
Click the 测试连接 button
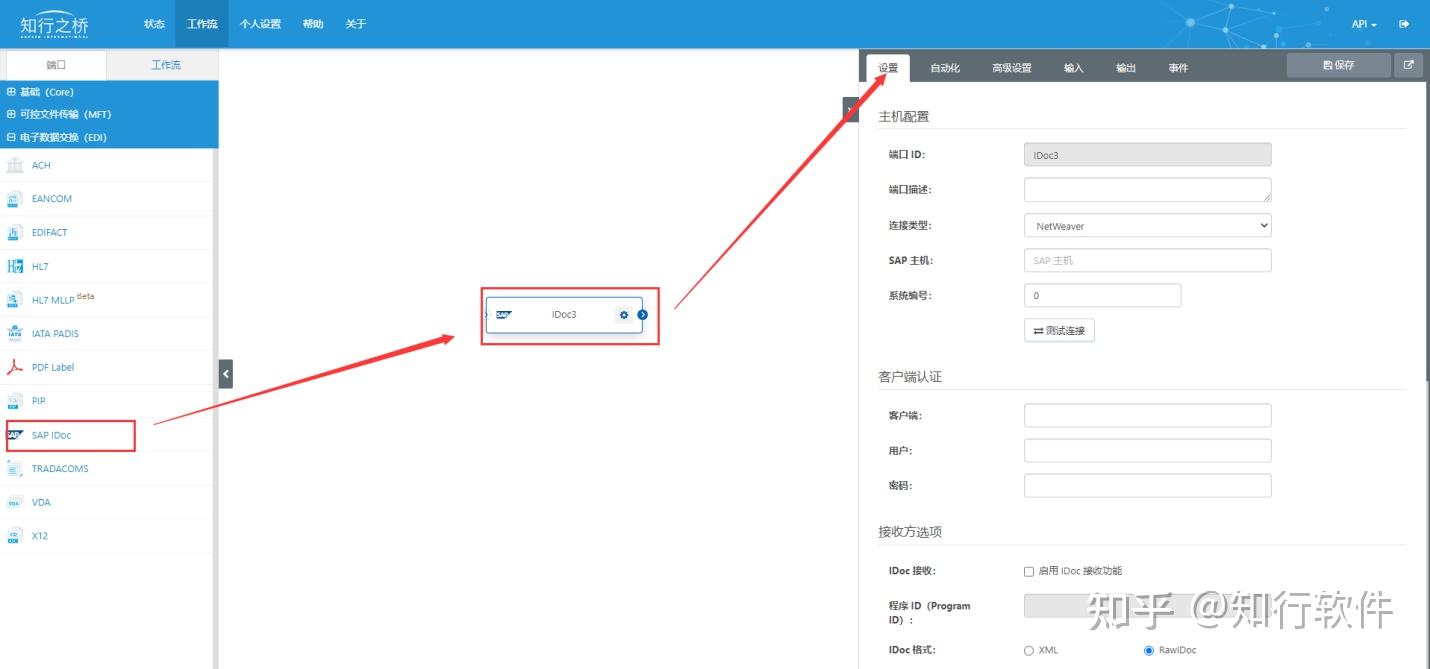click(1059, 329)
